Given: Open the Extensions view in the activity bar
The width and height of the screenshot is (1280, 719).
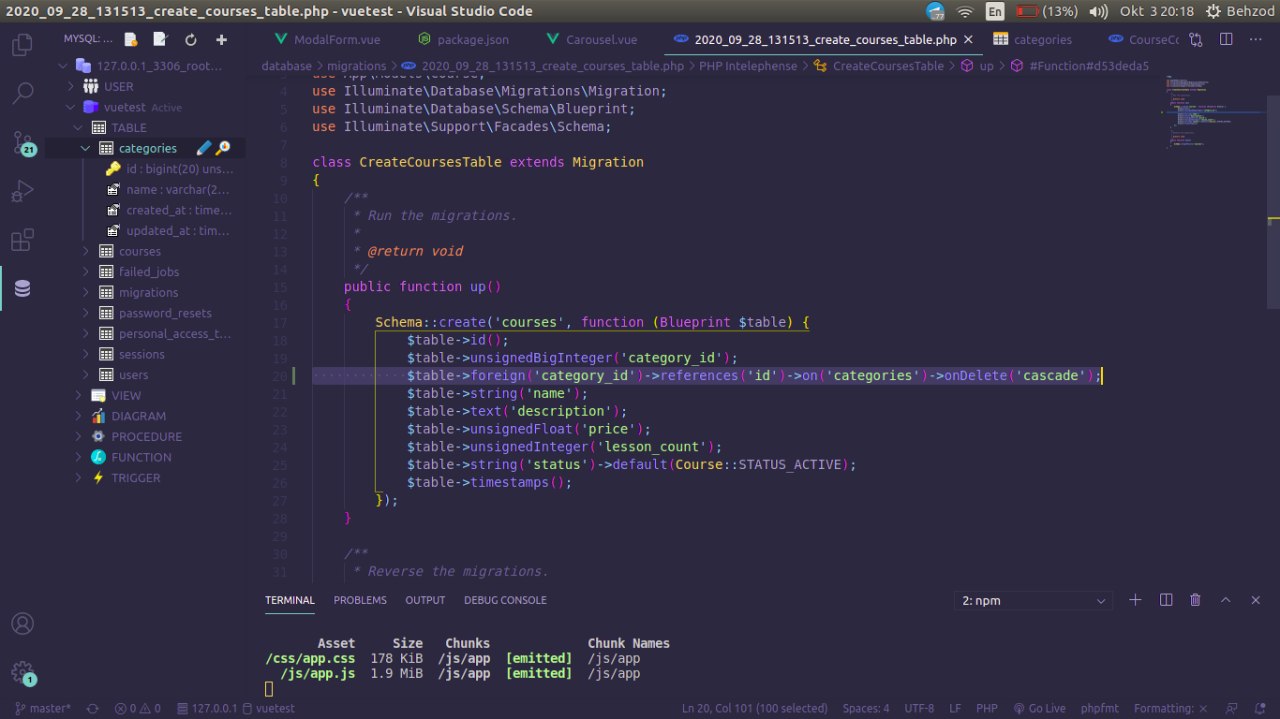Looking at the screenshot, I should click(x=23, y=241).
